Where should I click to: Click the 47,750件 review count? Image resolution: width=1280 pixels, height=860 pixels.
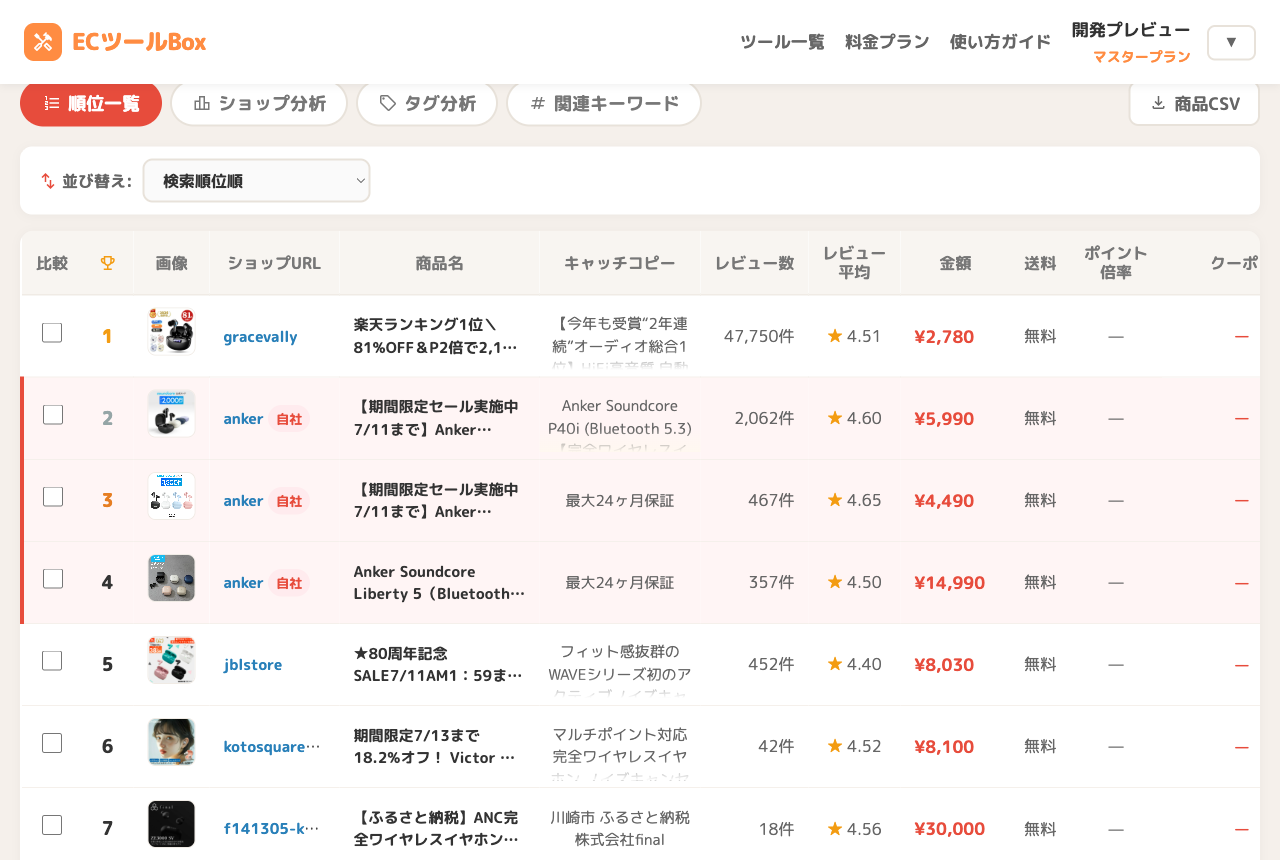759,336
